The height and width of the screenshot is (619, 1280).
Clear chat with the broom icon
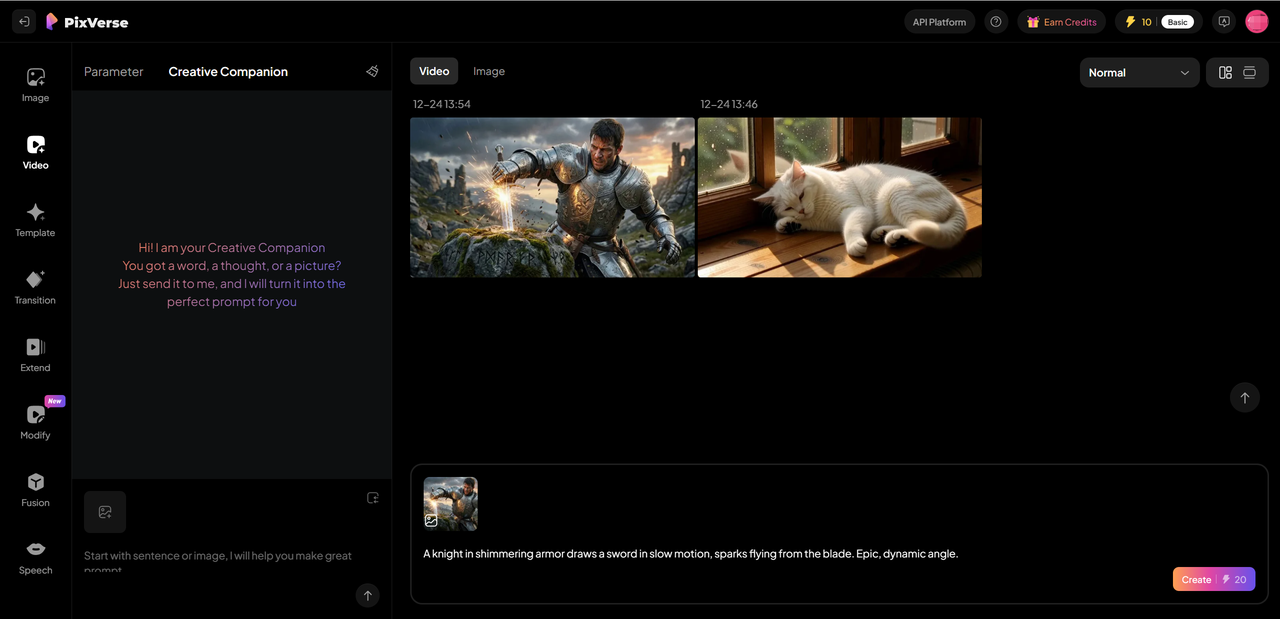point(372,72)
